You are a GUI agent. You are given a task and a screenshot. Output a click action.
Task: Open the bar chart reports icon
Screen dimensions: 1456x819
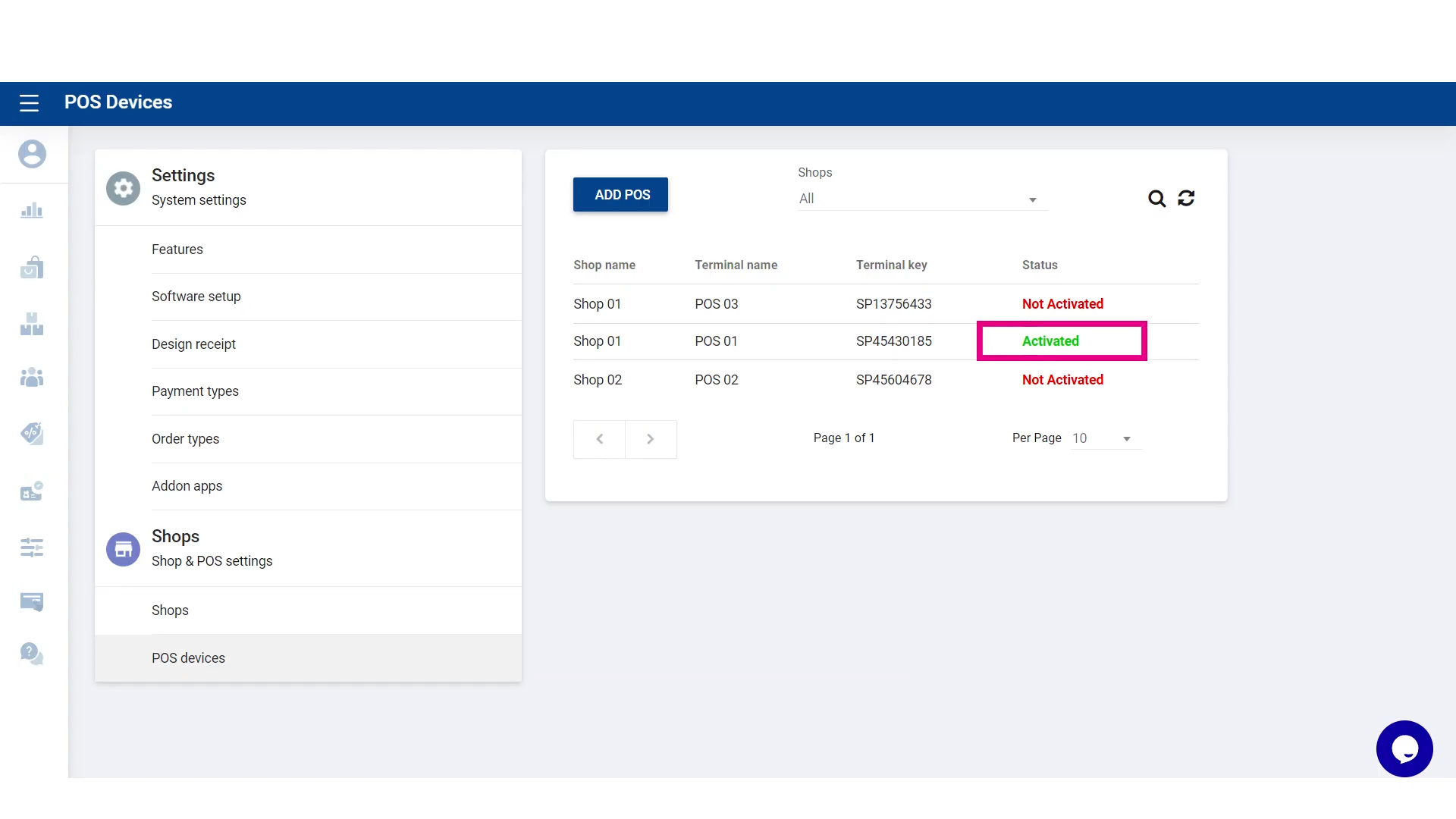[32, 211]
